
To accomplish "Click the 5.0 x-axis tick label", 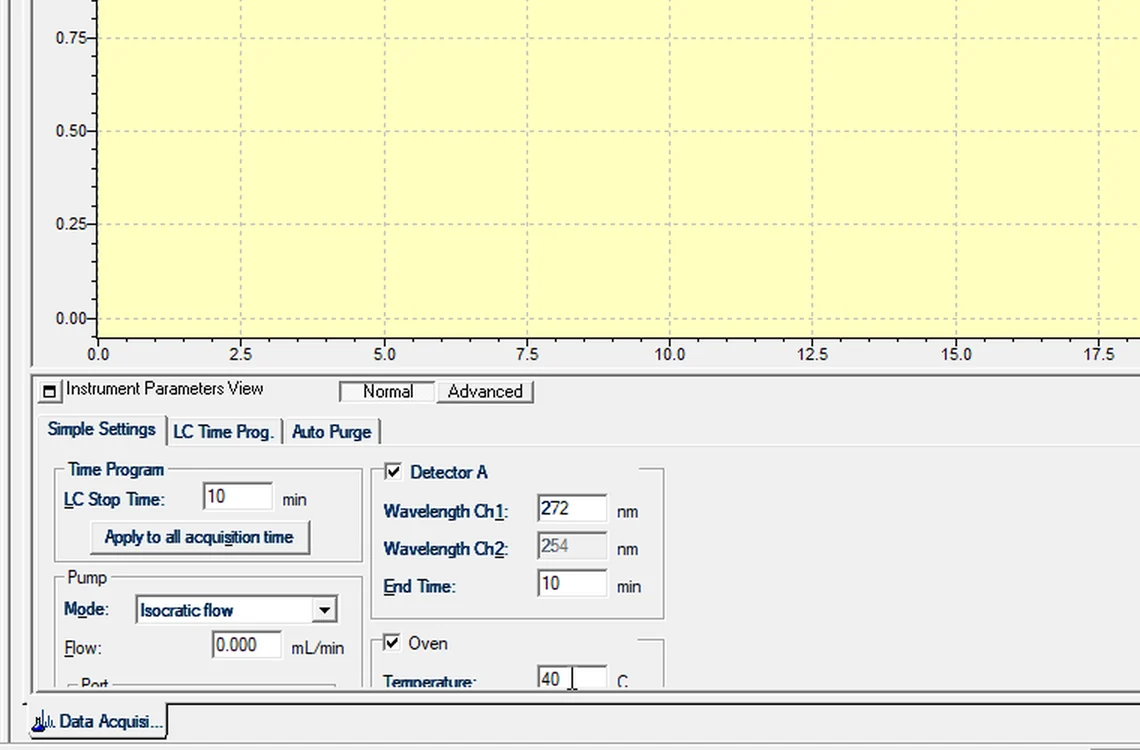I will point(385,355).
